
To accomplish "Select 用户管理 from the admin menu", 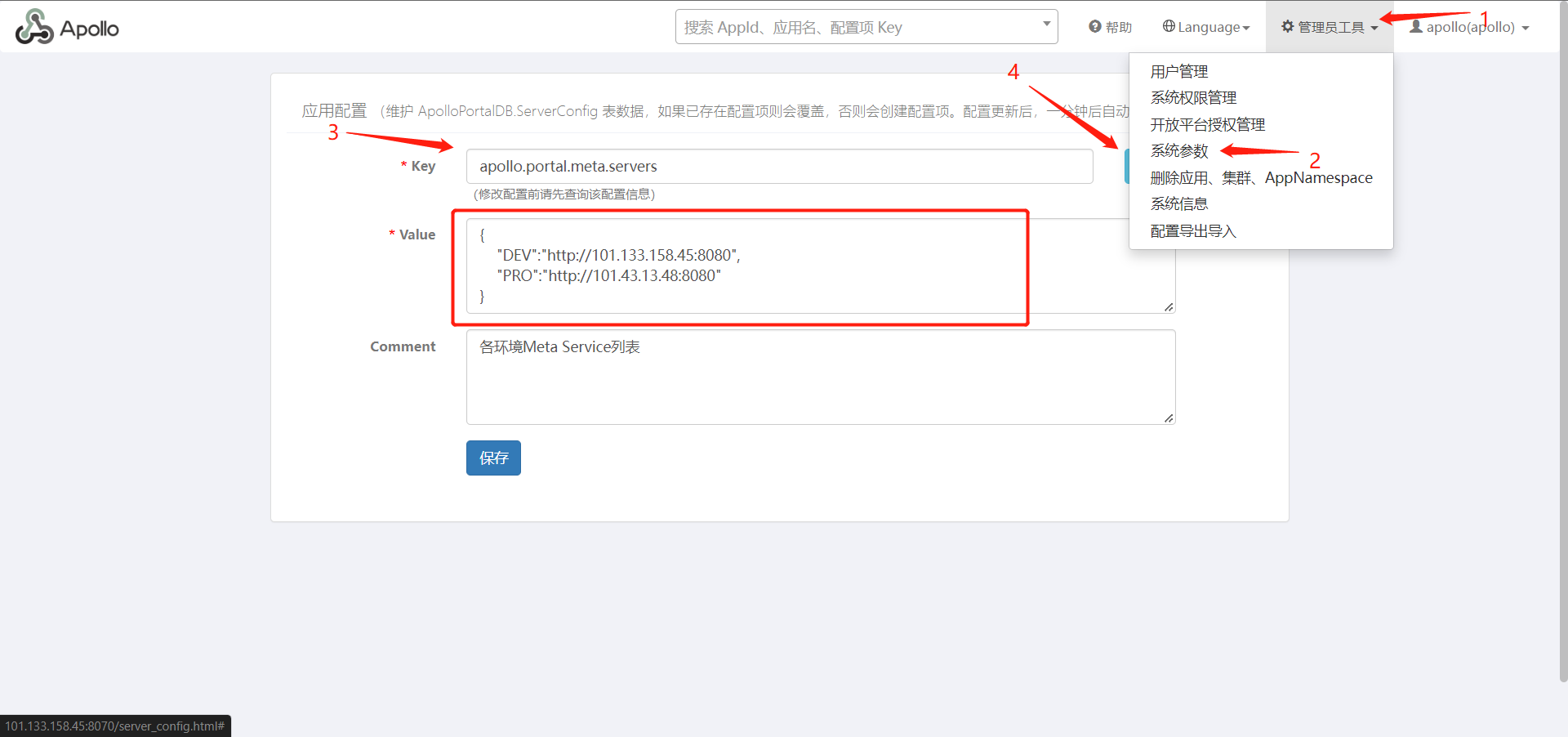I will 1178,72.
